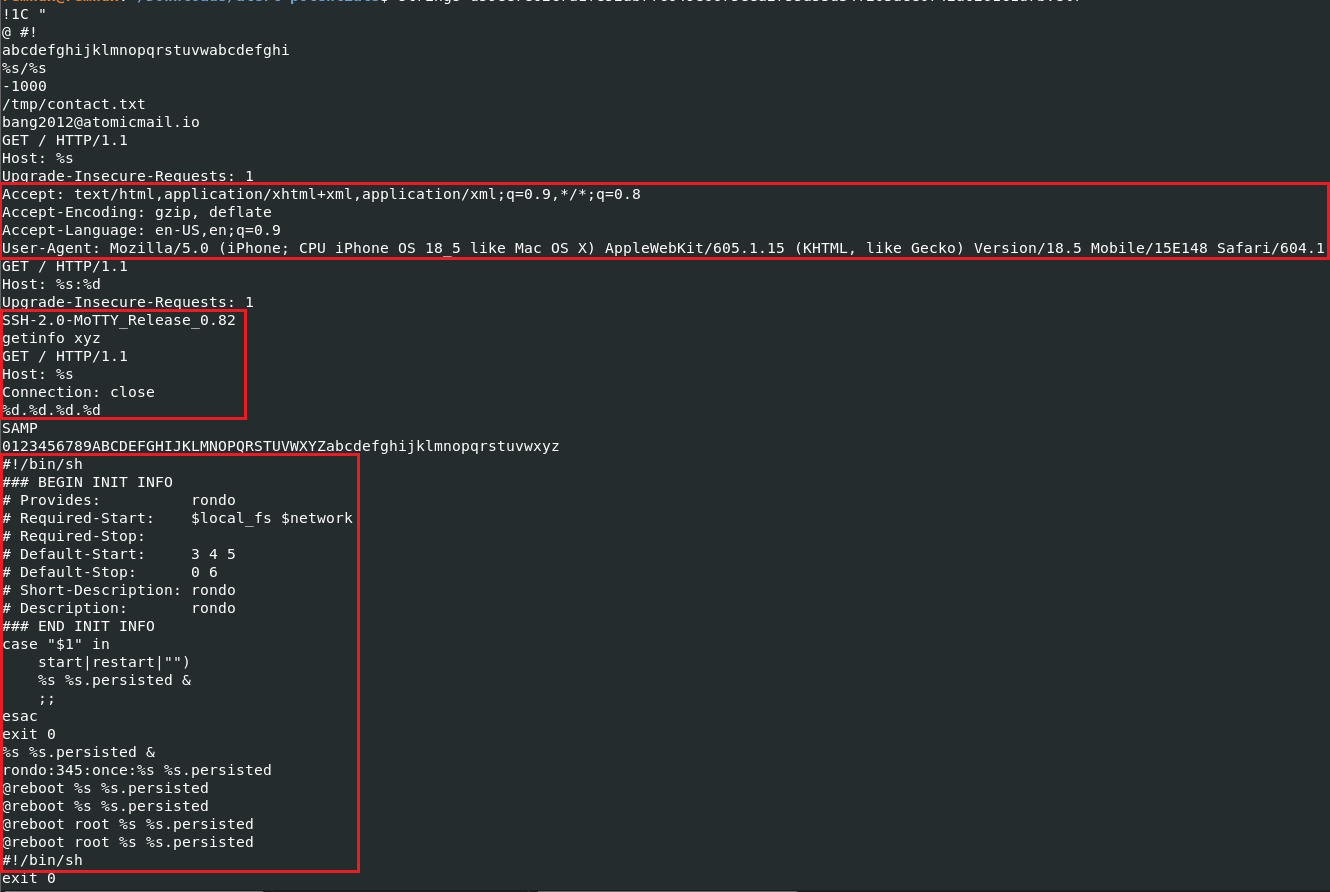Click the %d.%d.%d.%d format string
Viewport: 1330px width, 892px height.
point(51,410)
